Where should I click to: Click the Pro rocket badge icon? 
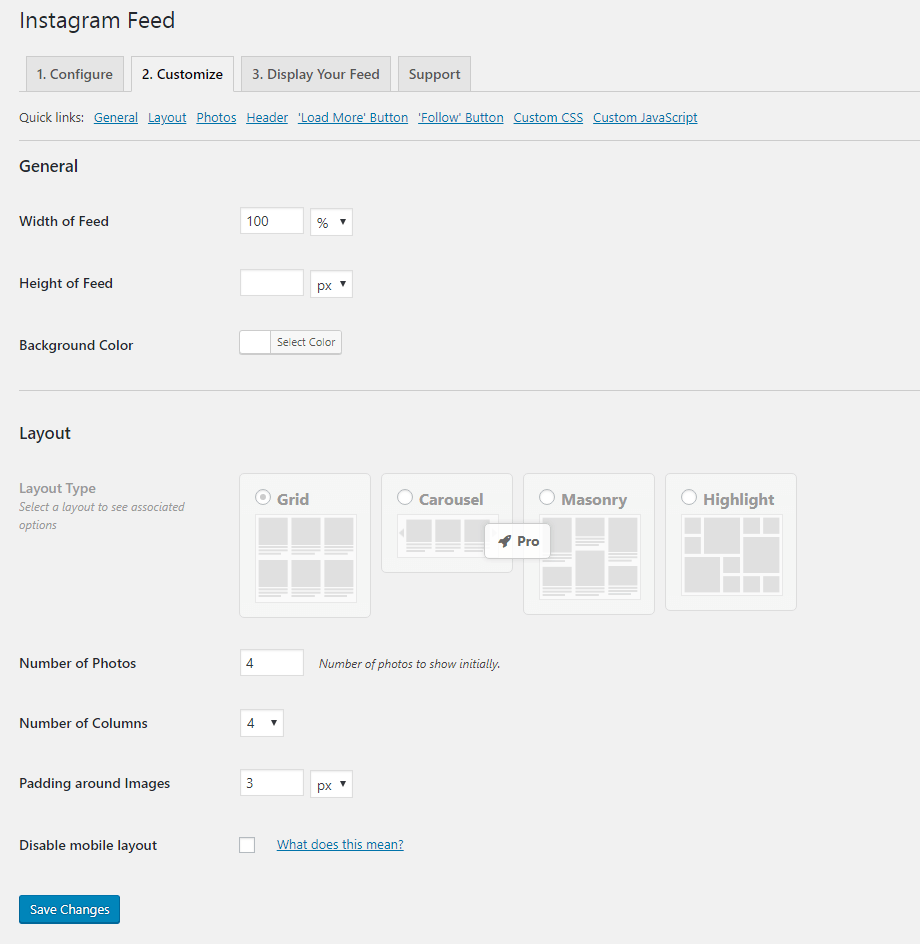click(x=505, y=541)
